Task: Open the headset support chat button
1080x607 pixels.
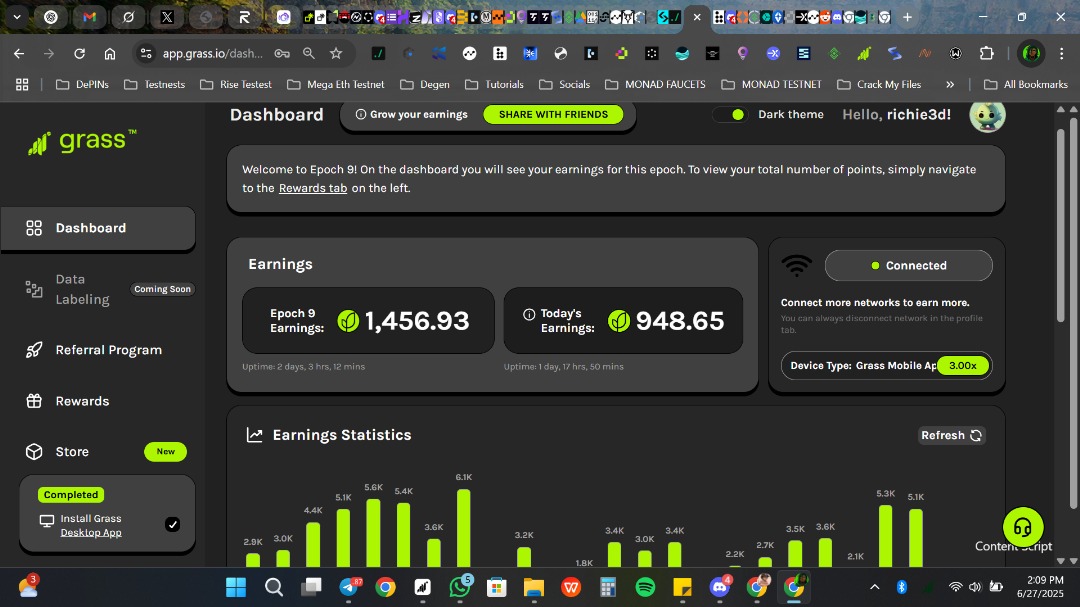Action: pos(1023,528)
